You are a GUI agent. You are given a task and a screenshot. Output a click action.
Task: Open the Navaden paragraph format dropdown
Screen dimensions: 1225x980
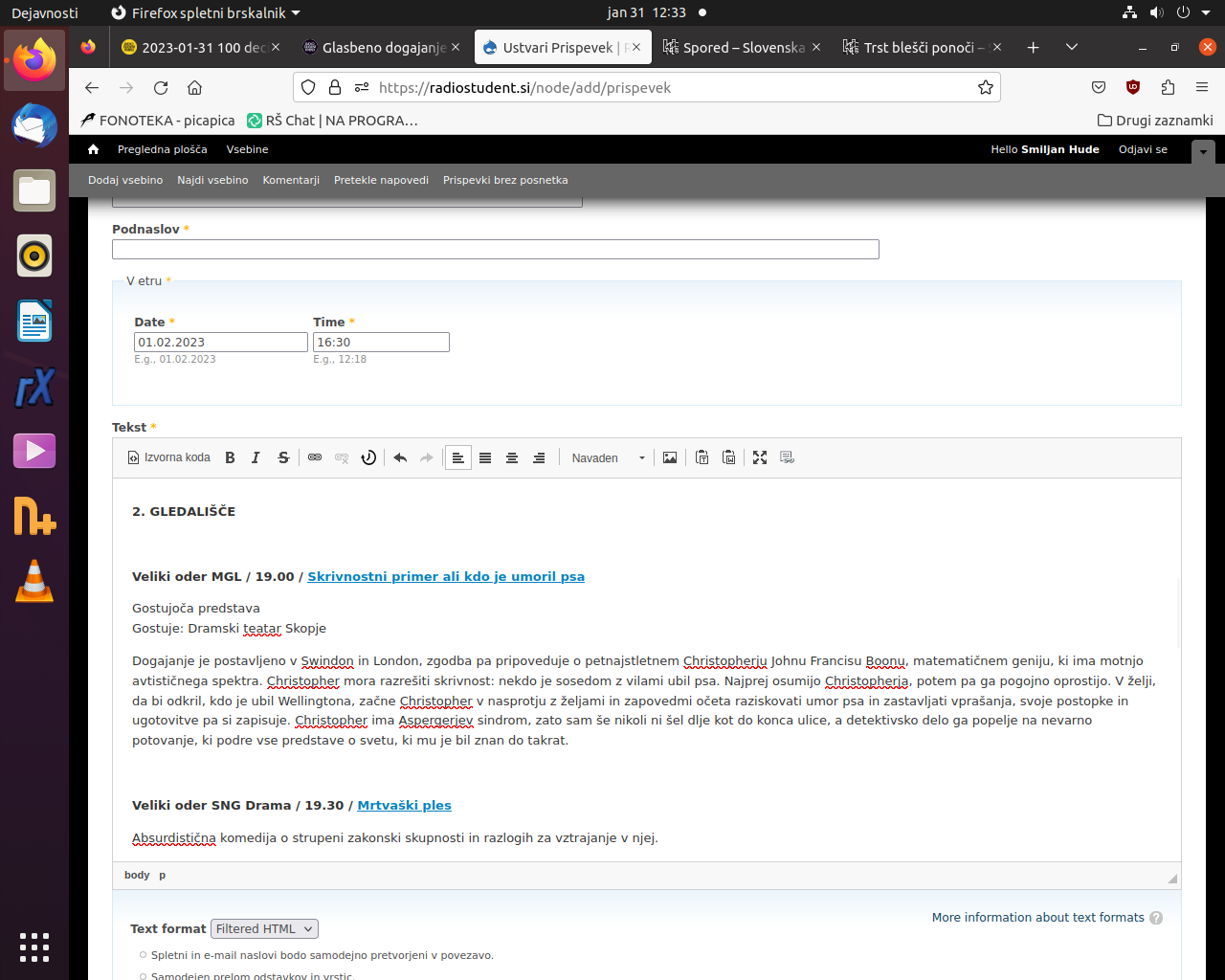click(x=608, y=458)
